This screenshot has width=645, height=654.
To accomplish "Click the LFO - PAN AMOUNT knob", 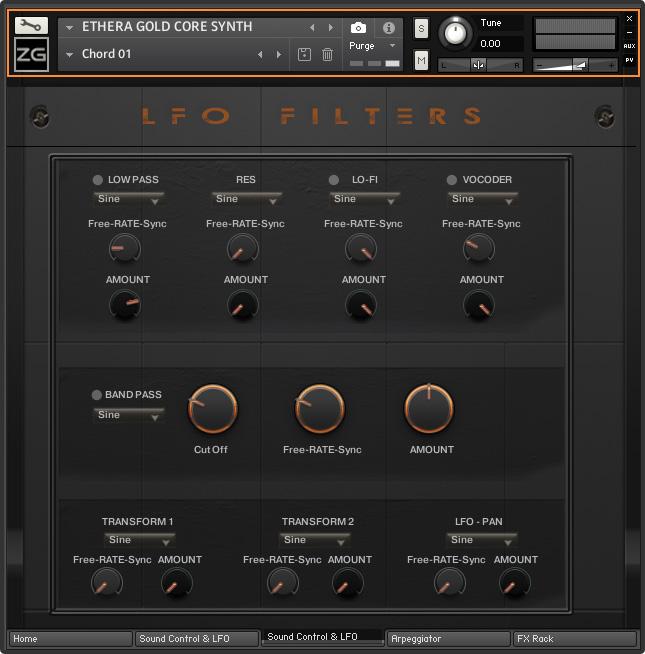I will coord(514,583).
